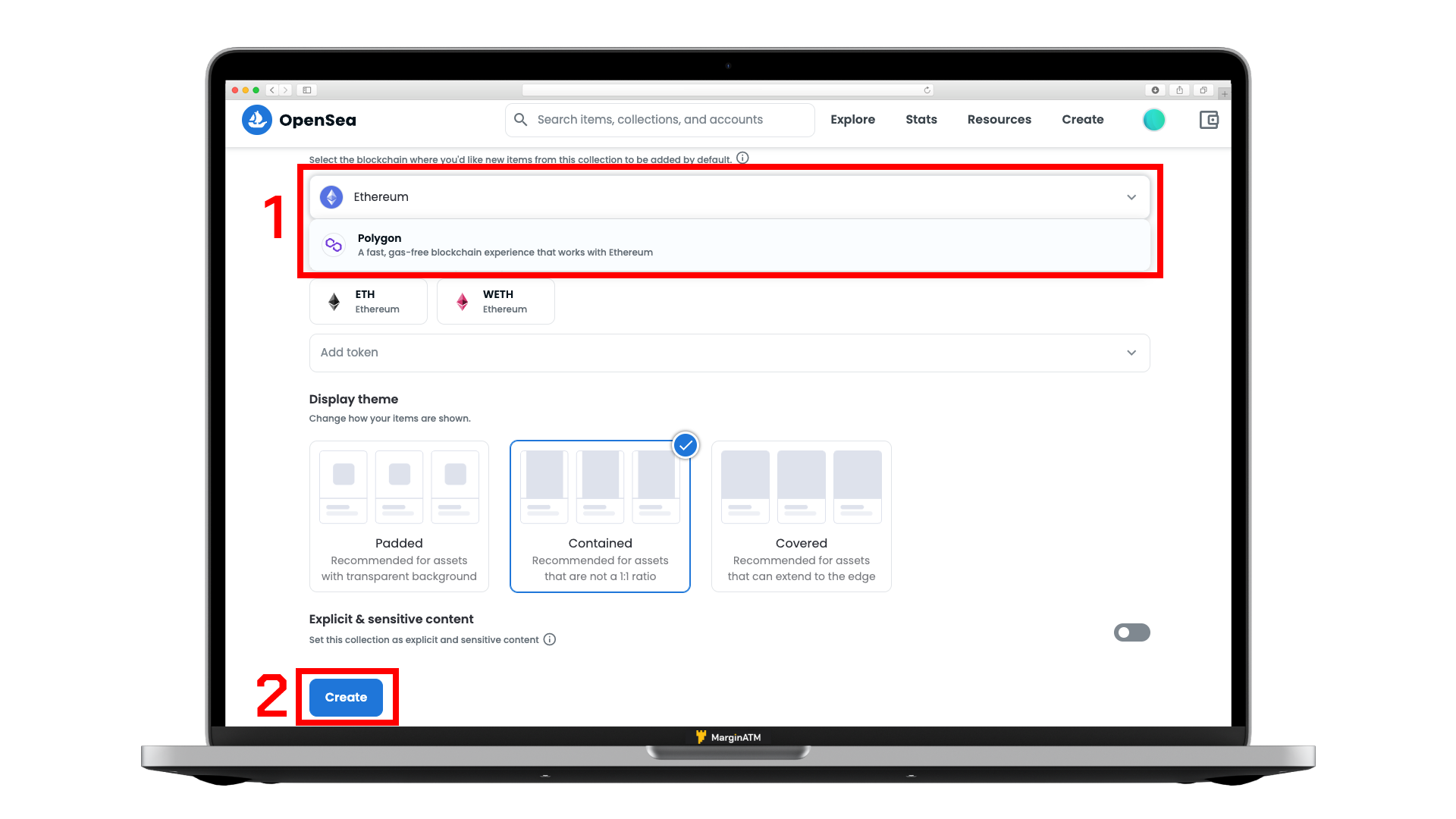Show Safari tab overview icon

1203,90
